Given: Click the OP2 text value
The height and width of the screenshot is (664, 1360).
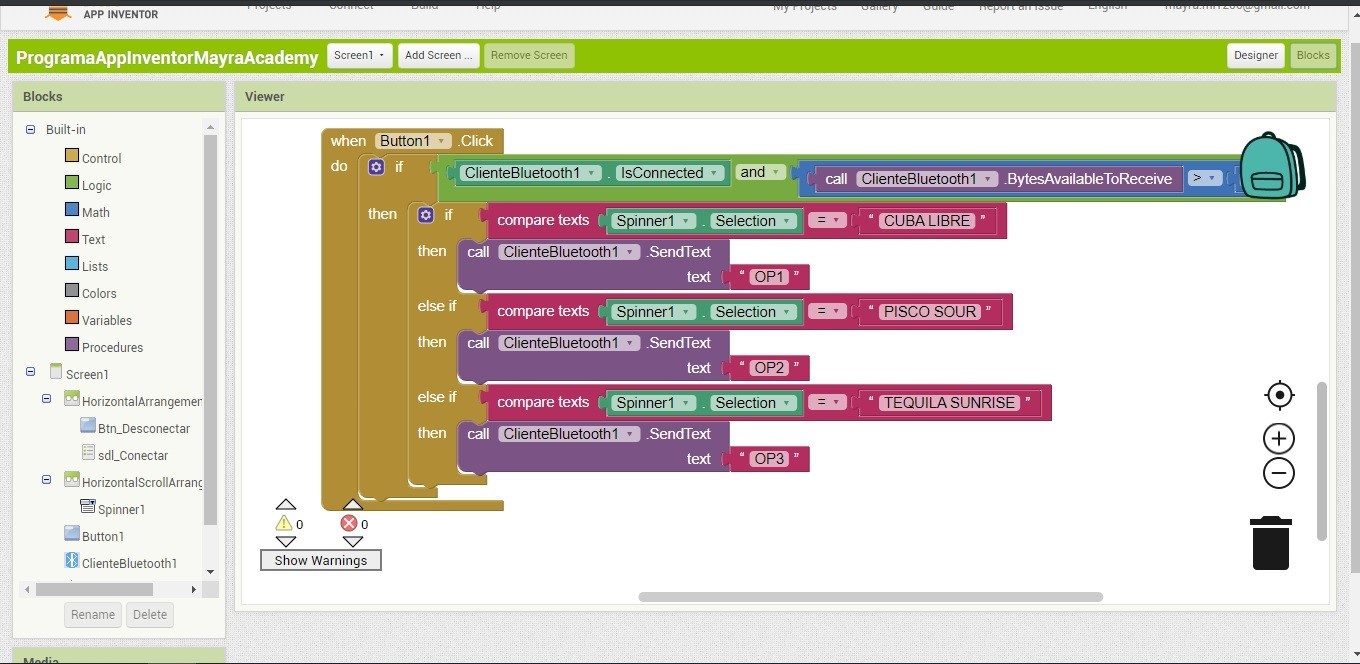Looking at the screenshot, I should click(769, 368).
